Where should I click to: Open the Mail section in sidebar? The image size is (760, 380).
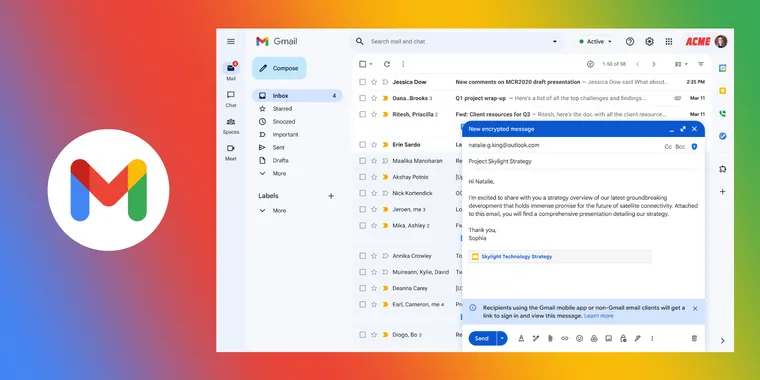point(231,71)
